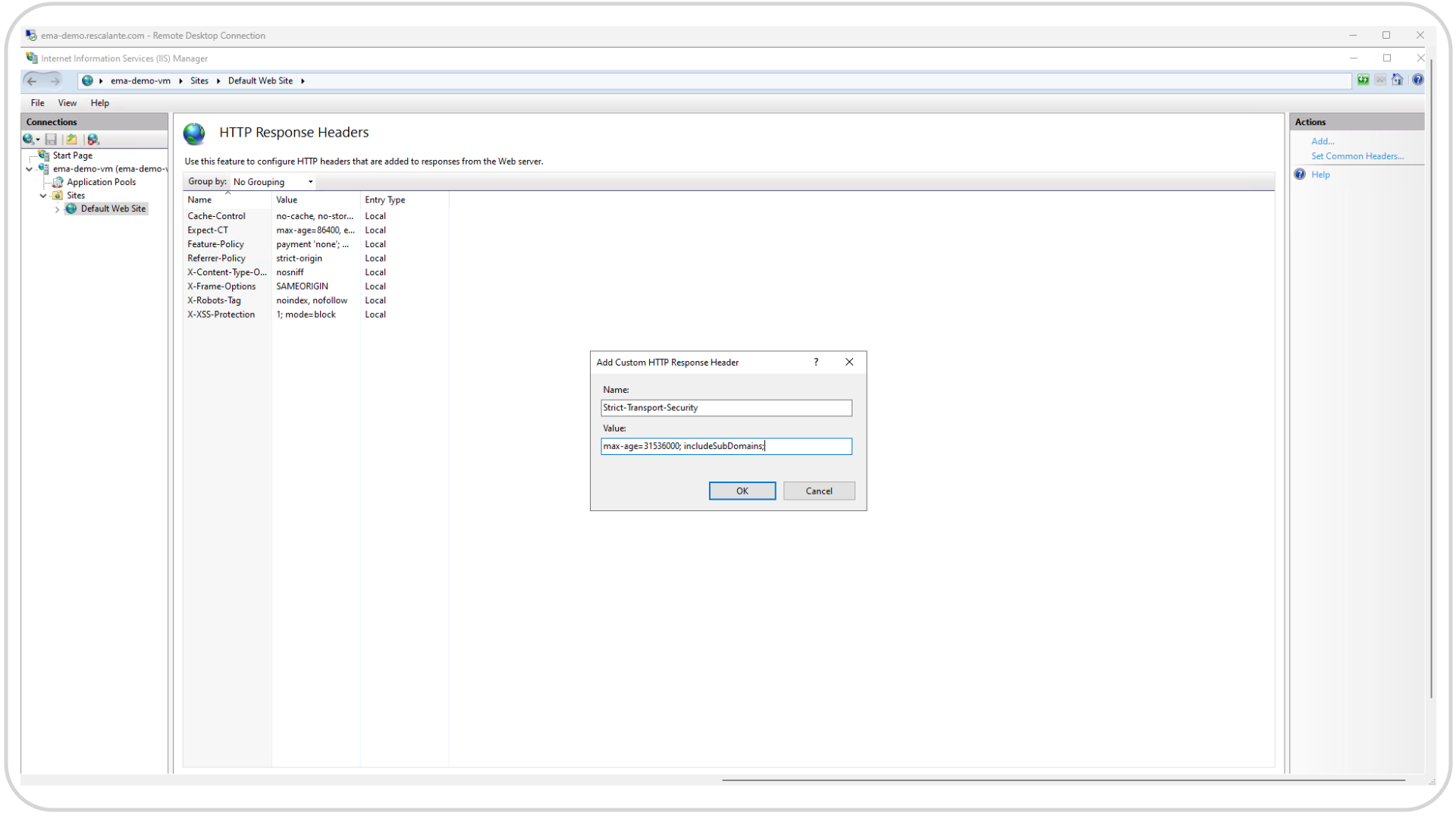Select the X-Robots-Tag header row
Screen dimensions: 1456x819
[x=315, y=300]
